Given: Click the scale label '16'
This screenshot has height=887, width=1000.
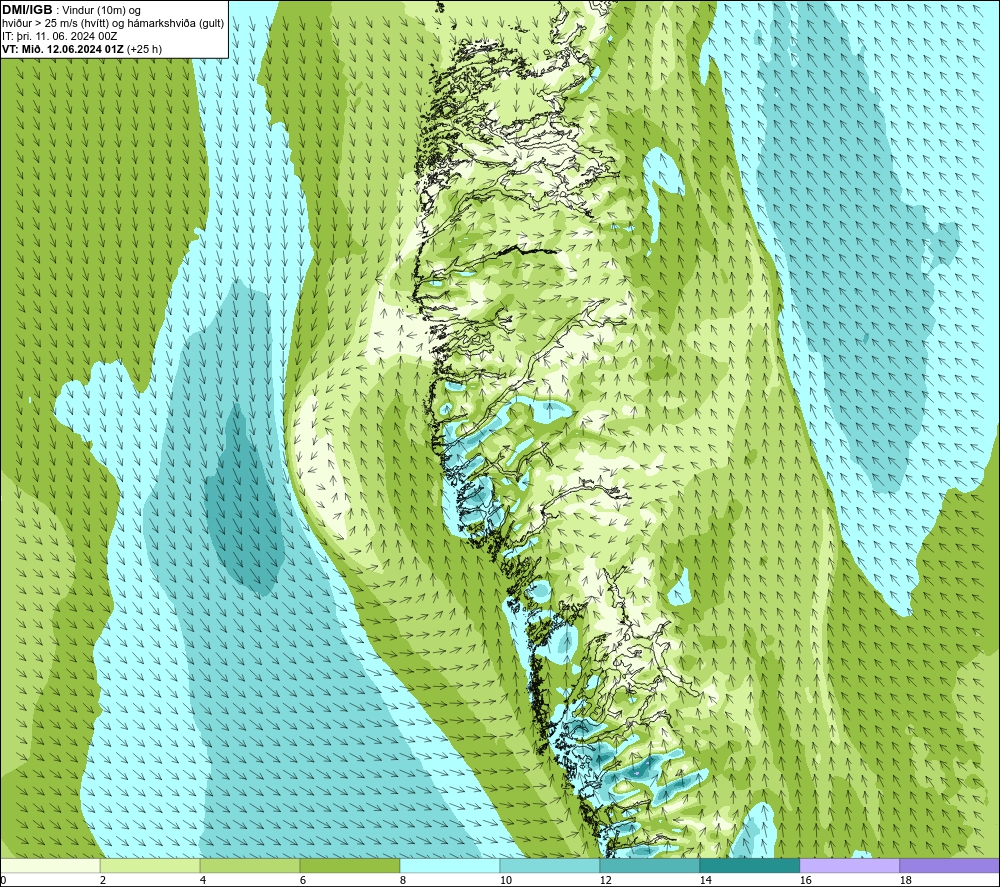Looking at the screenshot, I should click(x=805, y=881).
